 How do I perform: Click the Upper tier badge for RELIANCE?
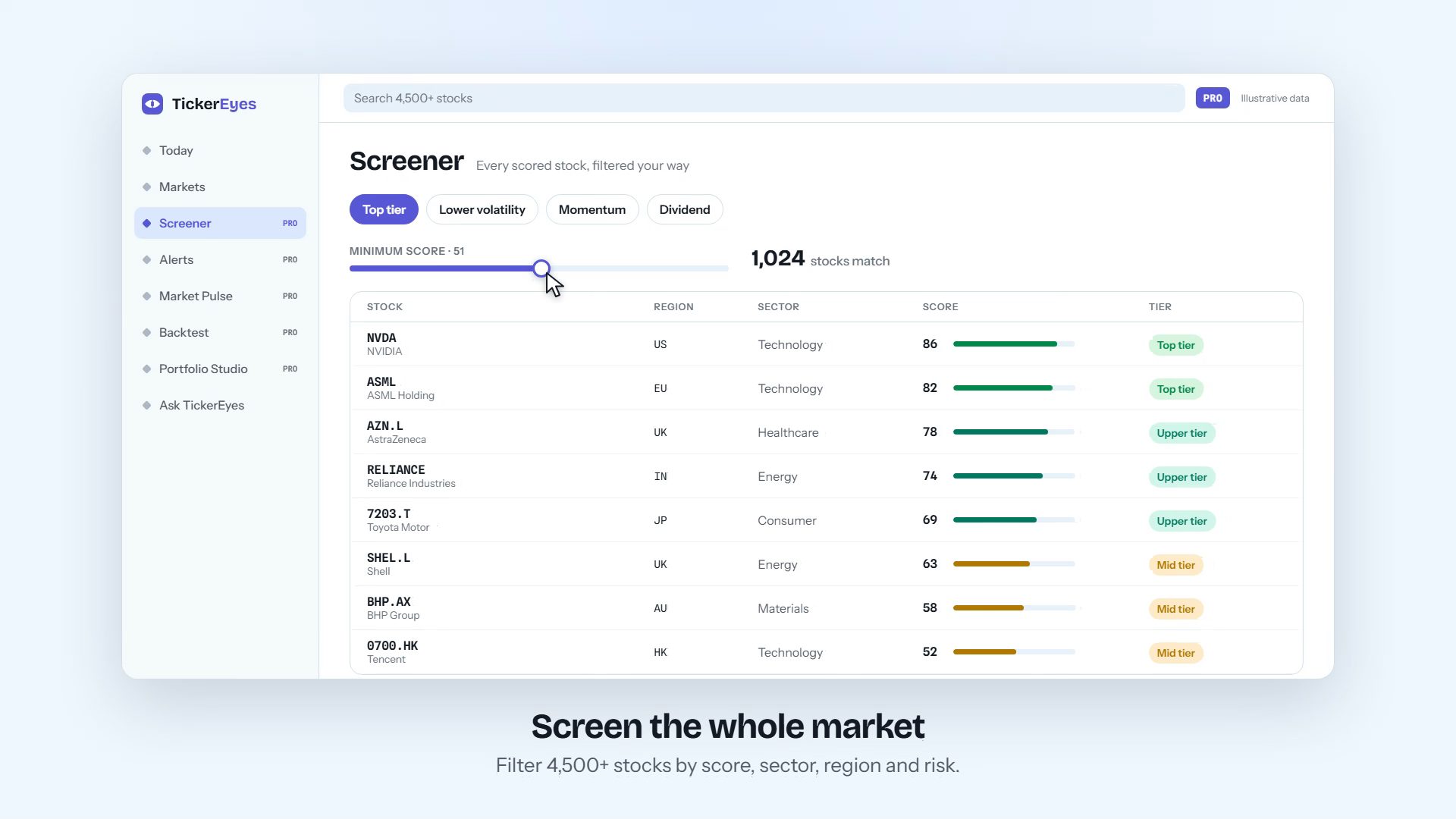(x=1181, y=477)
